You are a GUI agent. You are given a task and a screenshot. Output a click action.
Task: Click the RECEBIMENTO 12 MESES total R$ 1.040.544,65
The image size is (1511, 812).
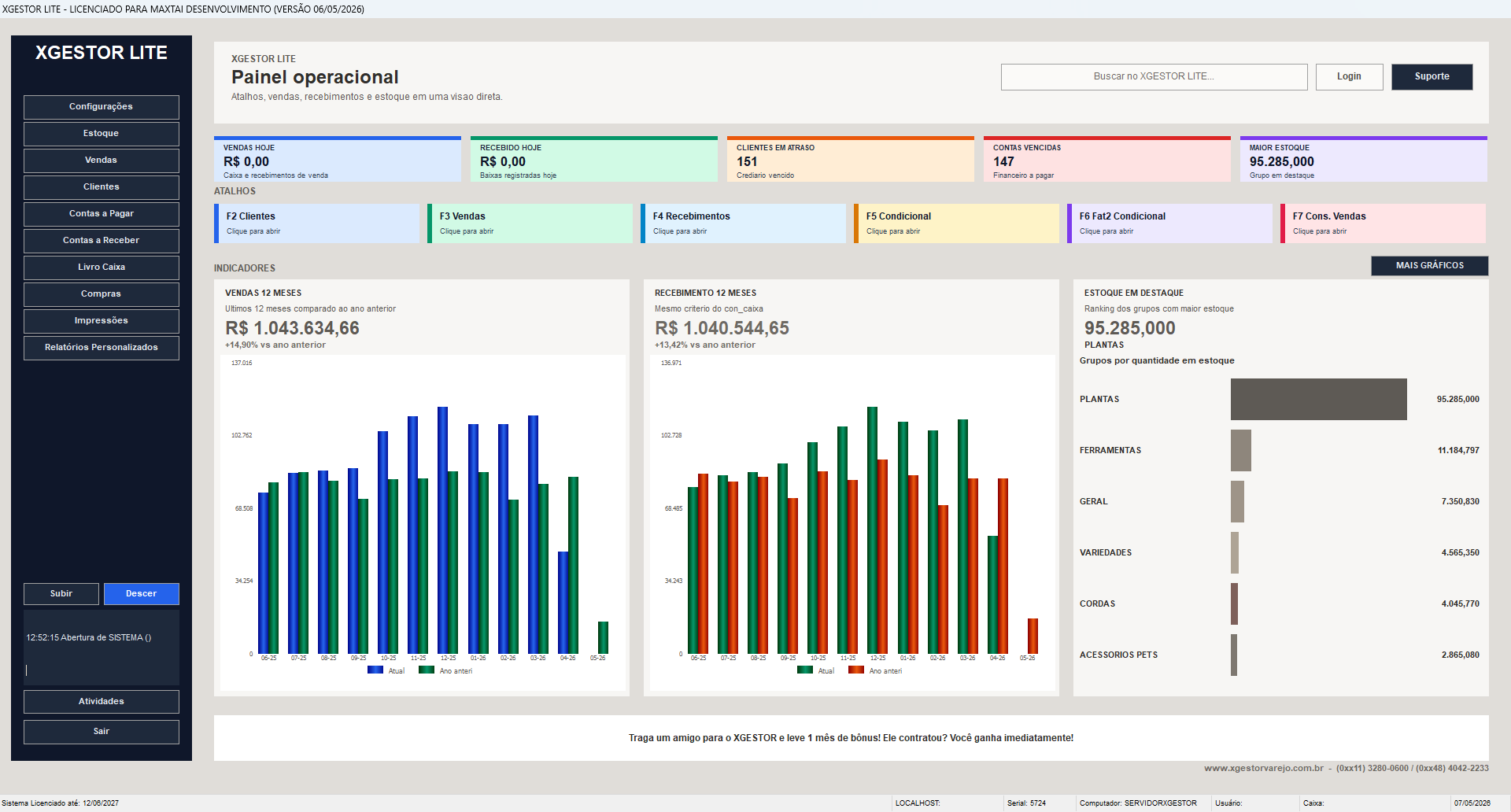722,328
